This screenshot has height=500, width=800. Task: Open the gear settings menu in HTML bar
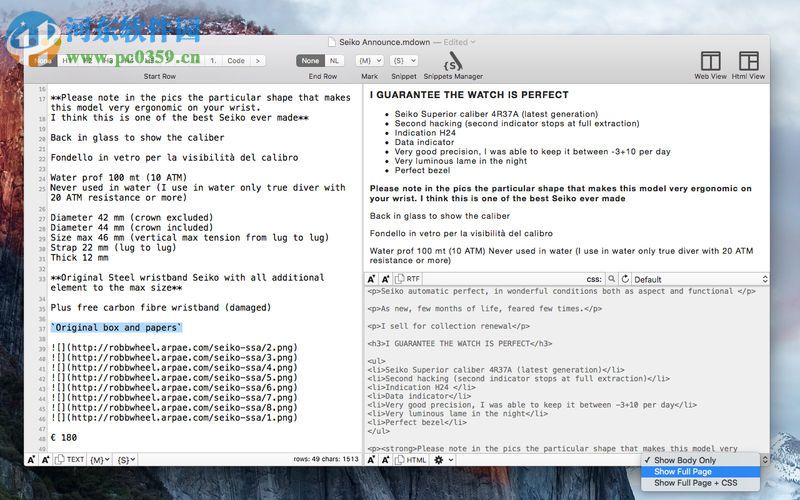[438, 460]
